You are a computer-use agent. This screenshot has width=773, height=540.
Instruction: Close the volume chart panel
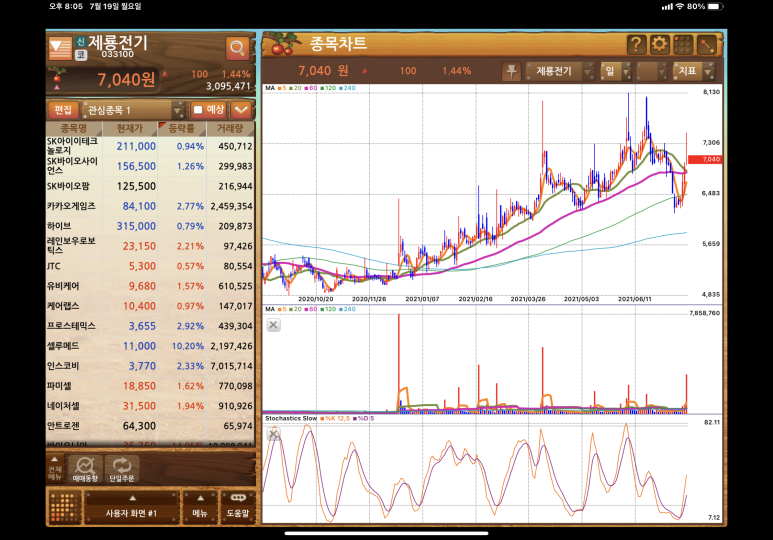click(x=274, y=325)
